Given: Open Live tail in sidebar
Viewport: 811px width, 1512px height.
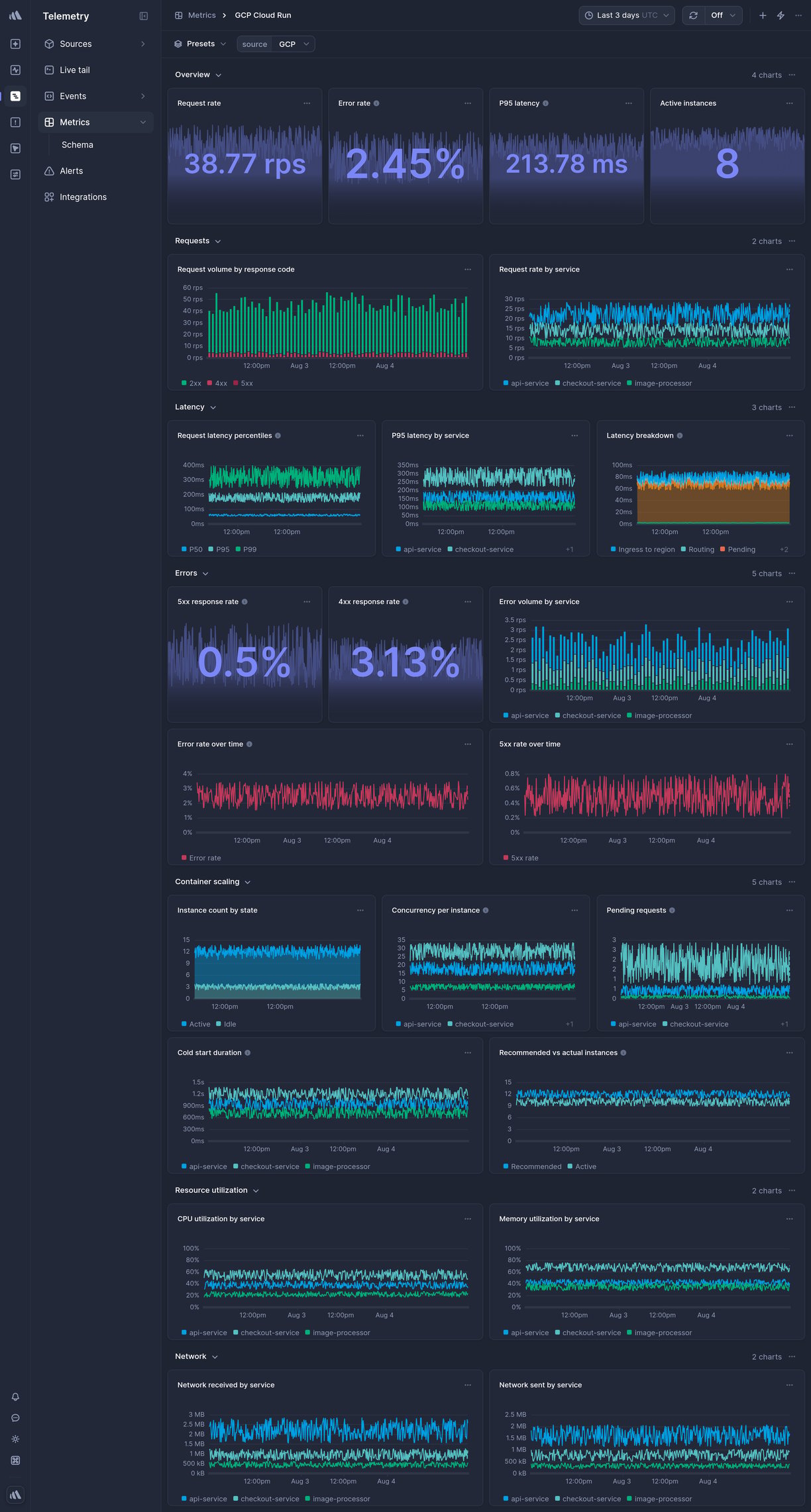Looking at the screenshot, I should (95, 70).
